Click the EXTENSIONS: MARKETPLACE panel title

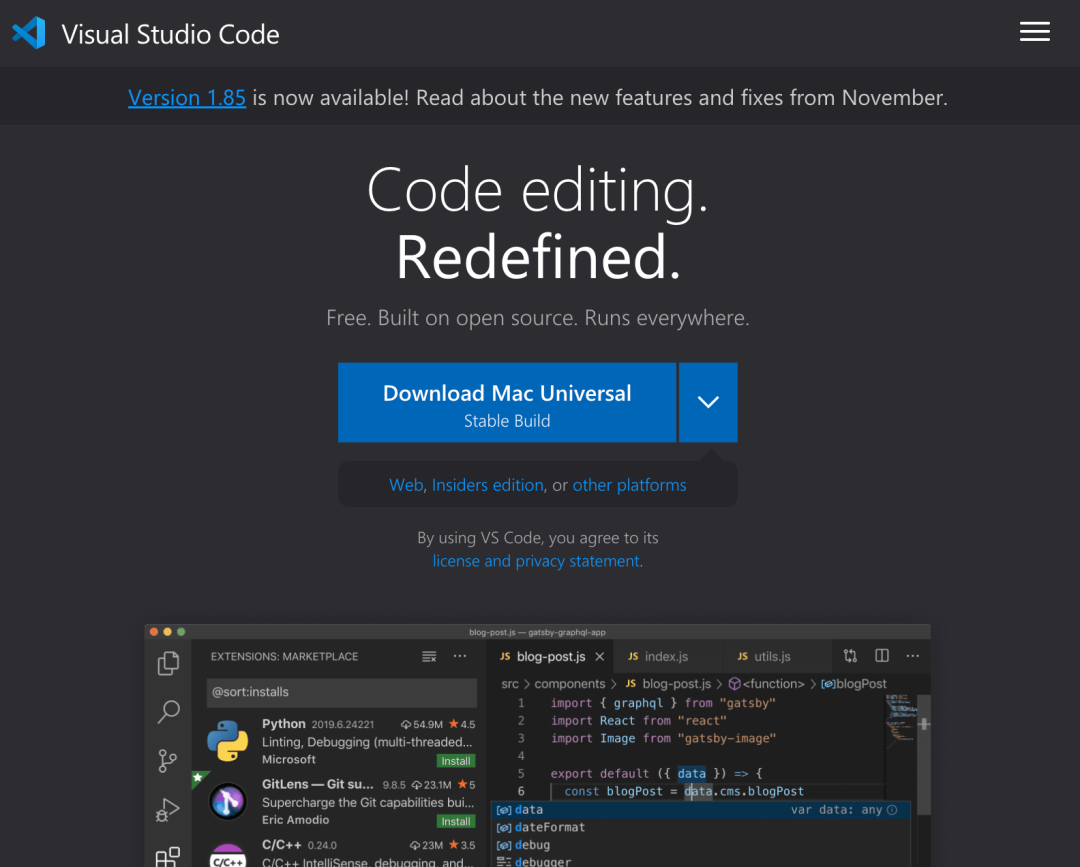click(284, 656)
